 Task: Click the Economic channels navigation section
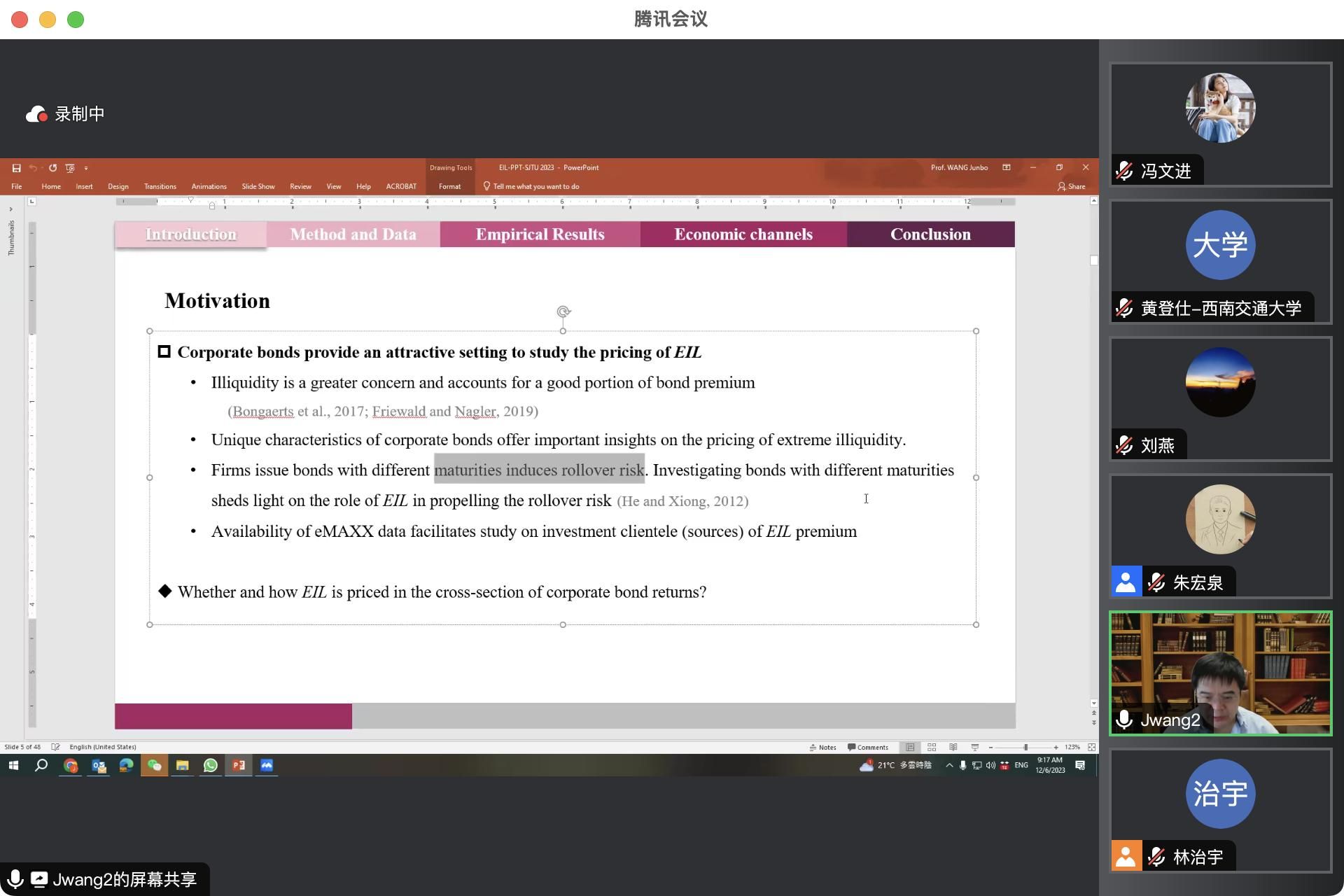click(743, 234)
